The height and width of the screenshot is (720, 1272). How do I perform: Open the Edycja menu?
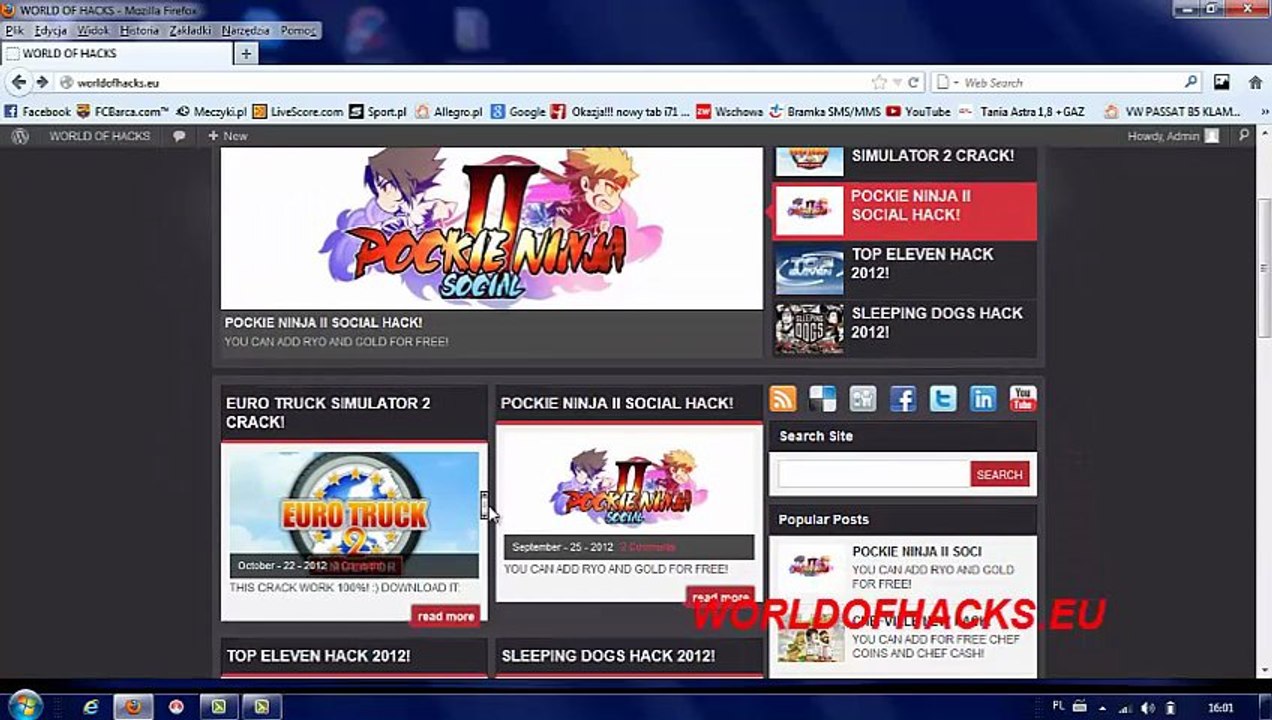50,31
